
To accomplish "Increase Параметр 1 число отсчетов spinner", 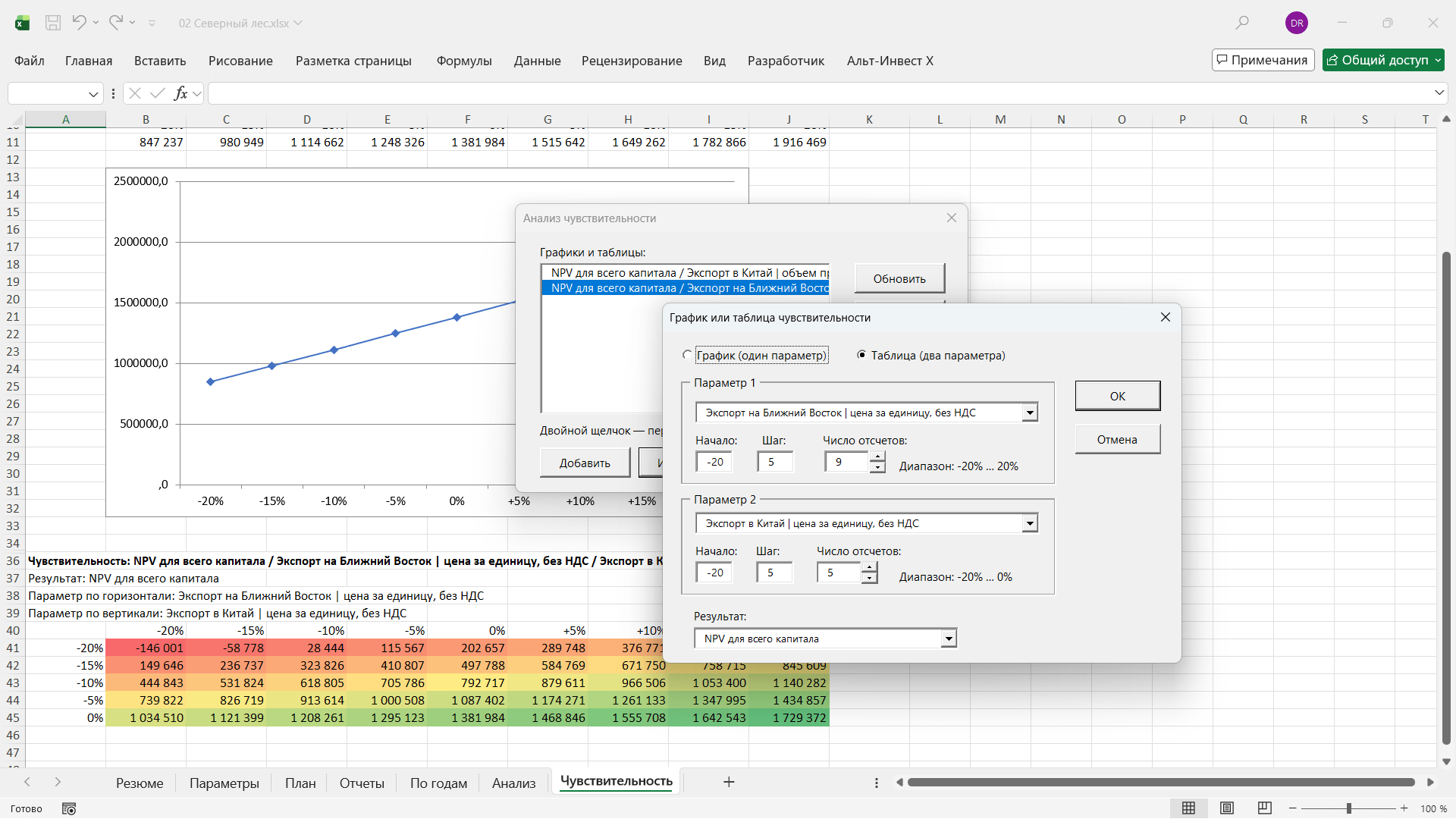I will [877, 457].
